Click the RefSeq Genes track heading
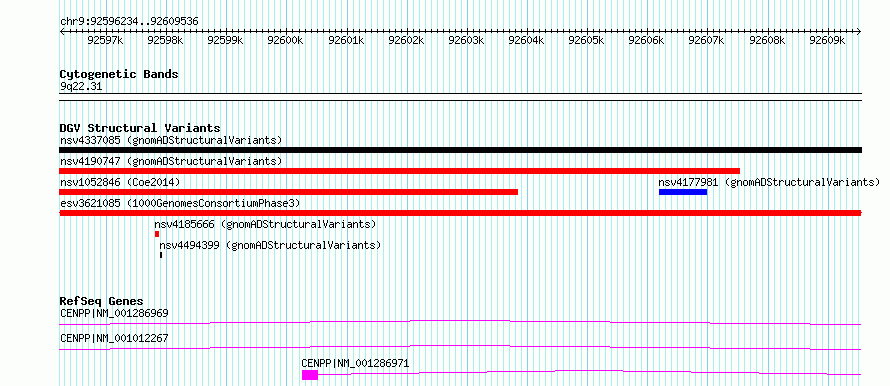890x386 pixels. (101, 301)
